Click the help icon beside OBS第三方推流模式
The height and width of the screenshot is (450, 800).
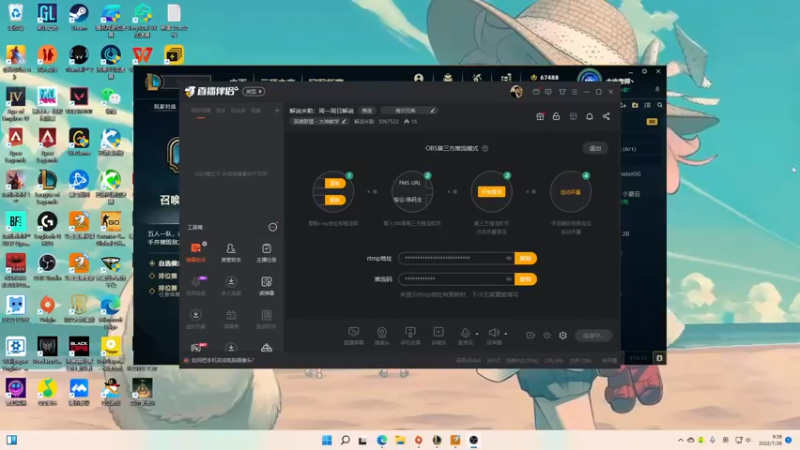pyautogui.click(x=485, y=148)
